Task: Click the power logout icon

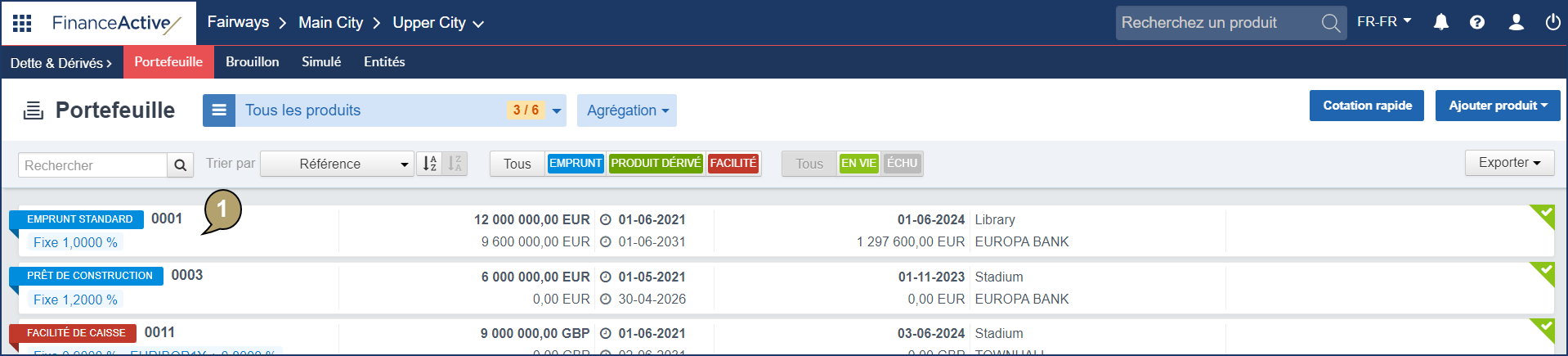Action: 1552,22
